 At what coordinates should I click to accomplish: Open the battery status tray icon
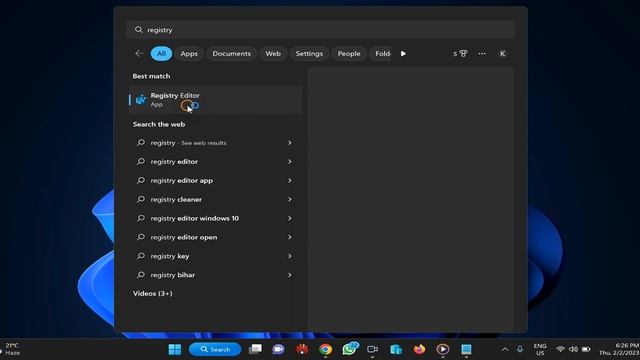coord(586,349)
